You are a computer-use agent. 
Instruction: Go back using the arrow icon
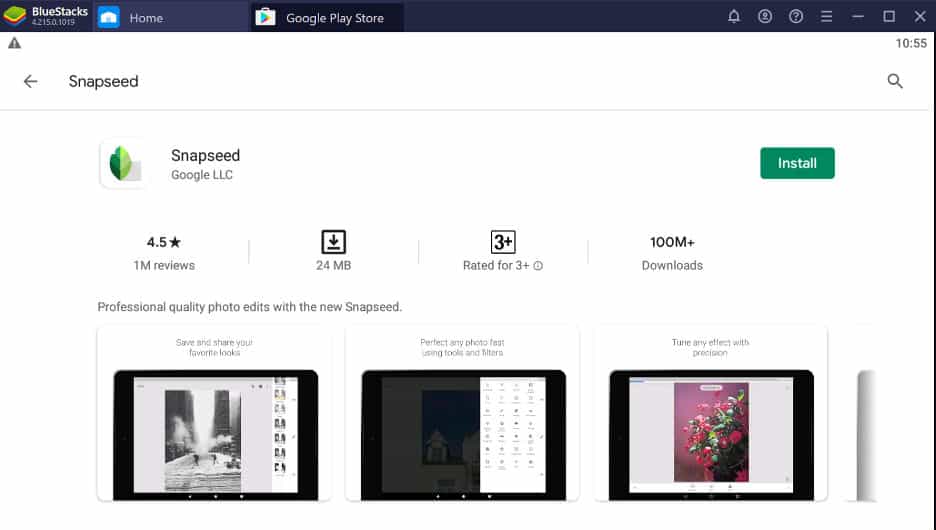tap(30, 81)
